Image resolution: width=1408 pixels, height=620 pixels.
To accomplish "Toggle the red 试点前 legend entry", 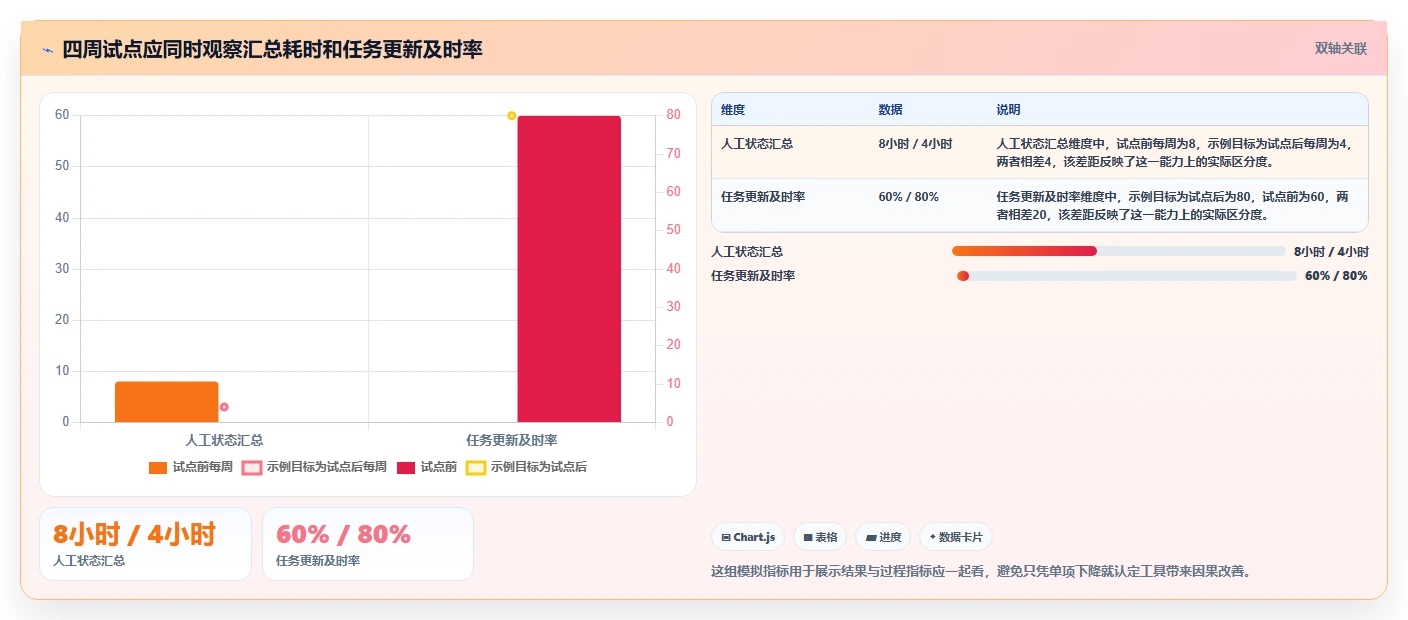I will pyautogui.click(x=427, y=467).
